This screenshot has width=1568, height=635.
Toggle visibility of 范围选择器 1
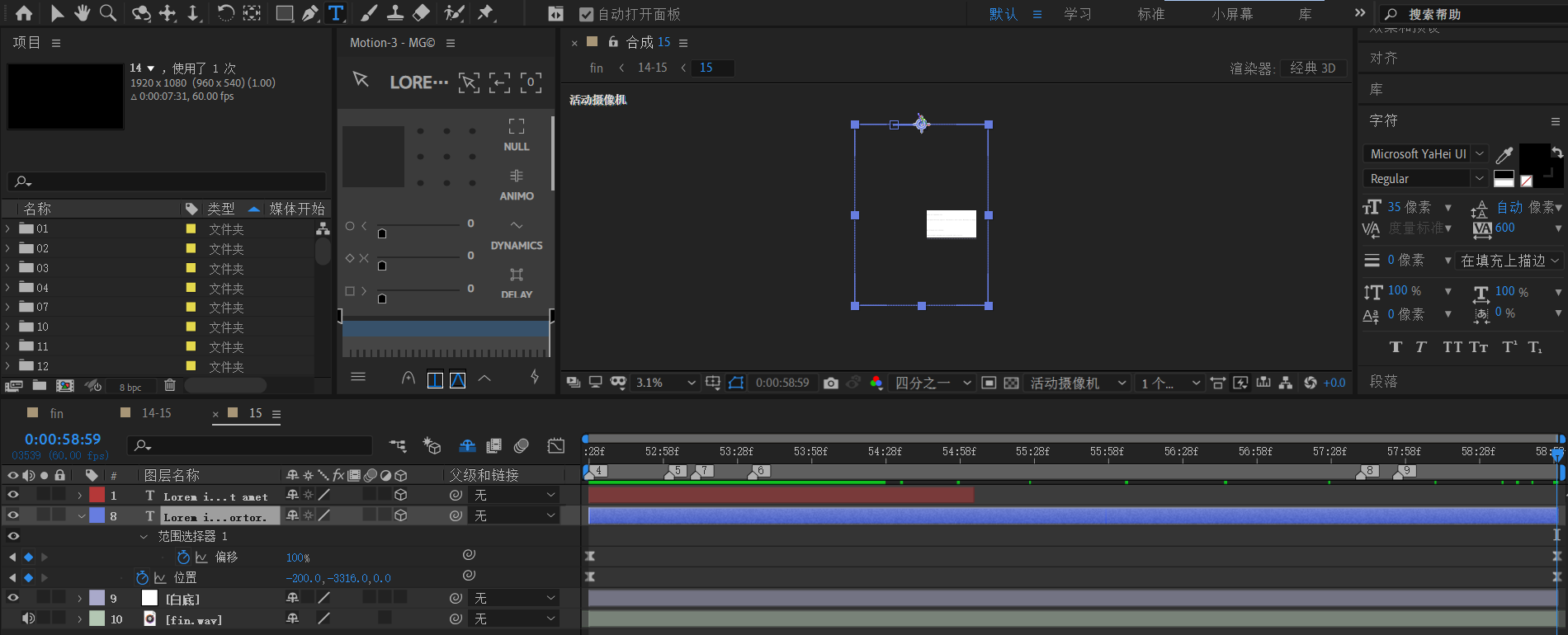point(13,536)
